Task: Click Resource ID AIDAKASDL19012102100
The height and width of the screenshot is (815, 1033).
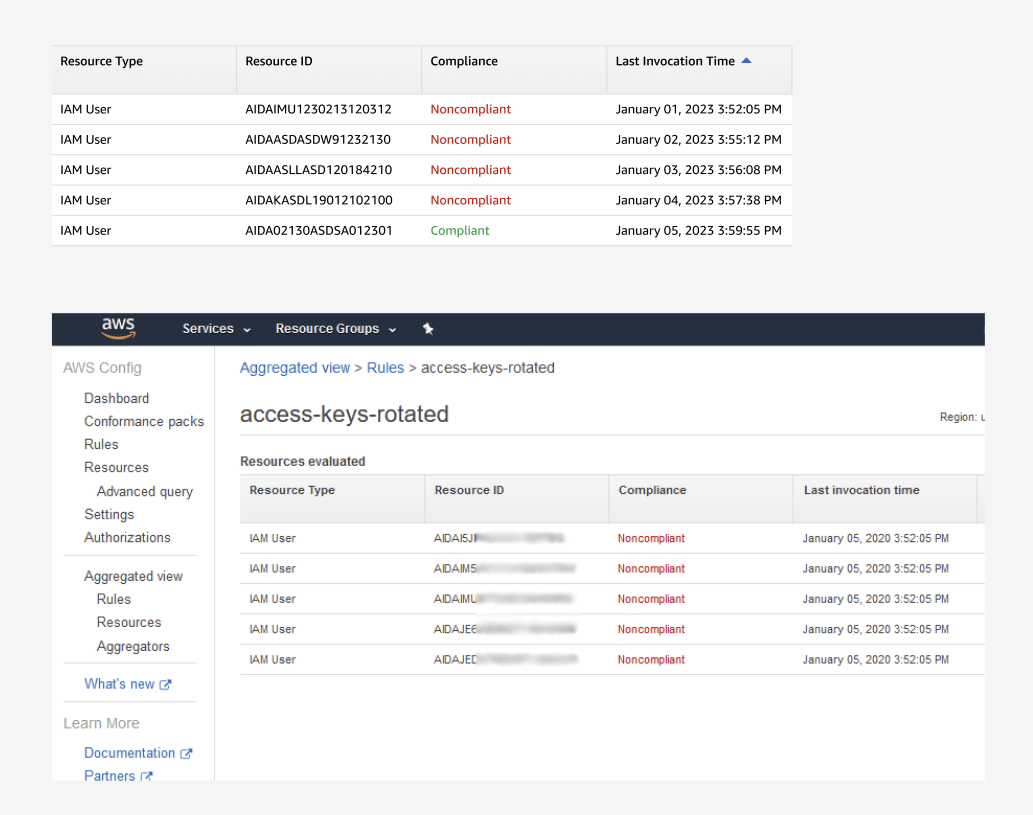Action: click(319, 200)
